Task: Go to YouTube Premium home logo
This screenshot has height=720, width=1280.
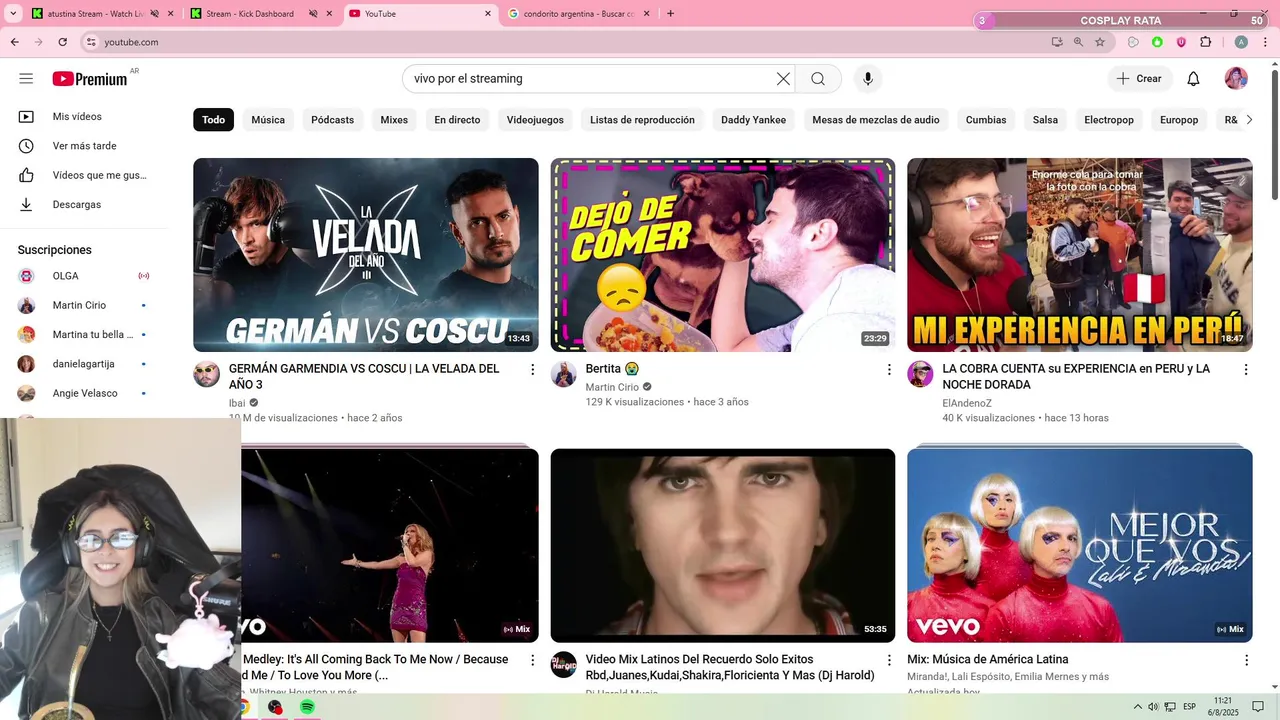Action: 90,79
